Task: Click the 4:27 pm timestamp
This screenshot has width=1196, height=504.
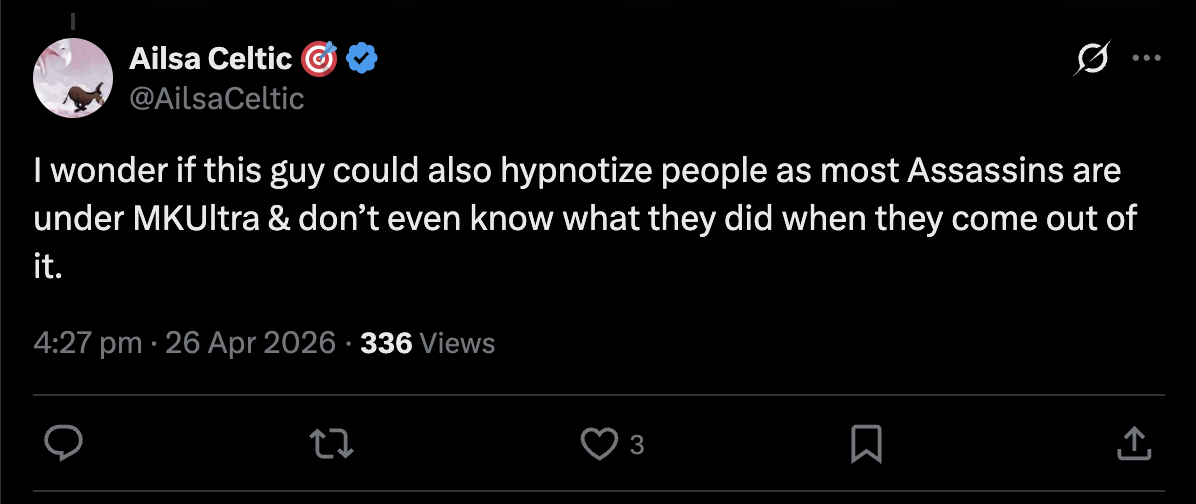Action: pos(88,343)
